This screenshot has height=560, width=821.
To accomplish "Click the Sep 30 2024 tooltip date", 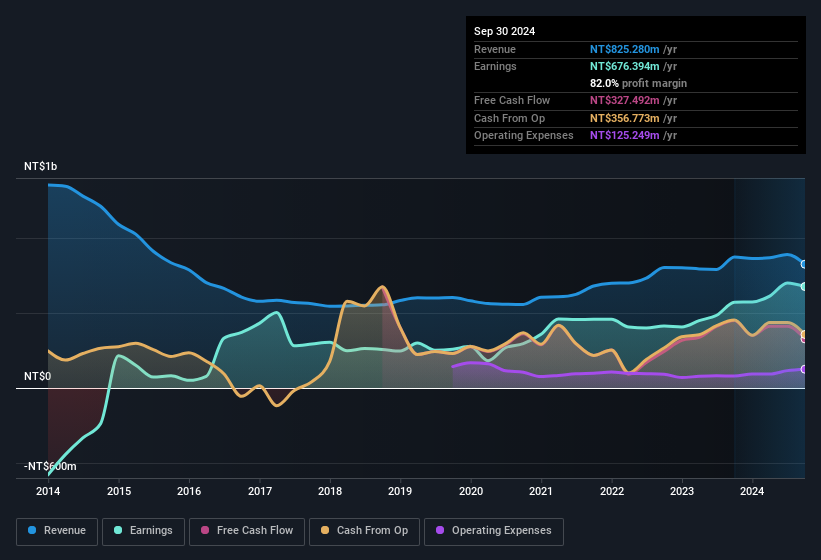I will coord(504,31).
